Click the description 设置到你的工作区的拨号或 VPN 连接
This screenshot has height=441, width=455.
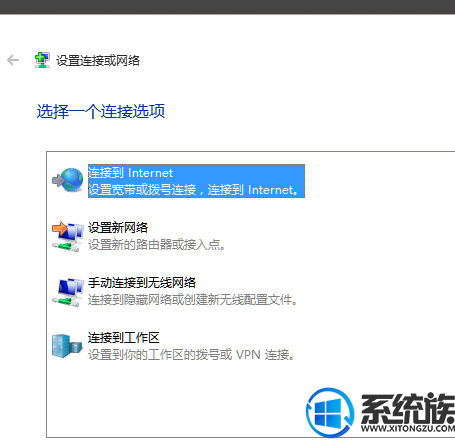(x=191, y=354)
